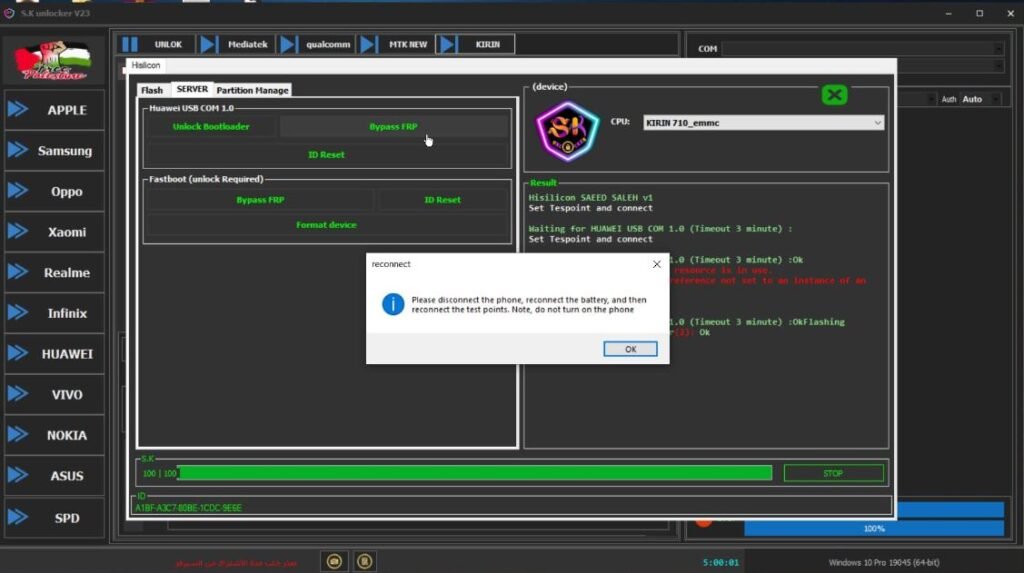Open the VIVO brand section
This screenshot has height=573, width=1024.
(54, 395)
